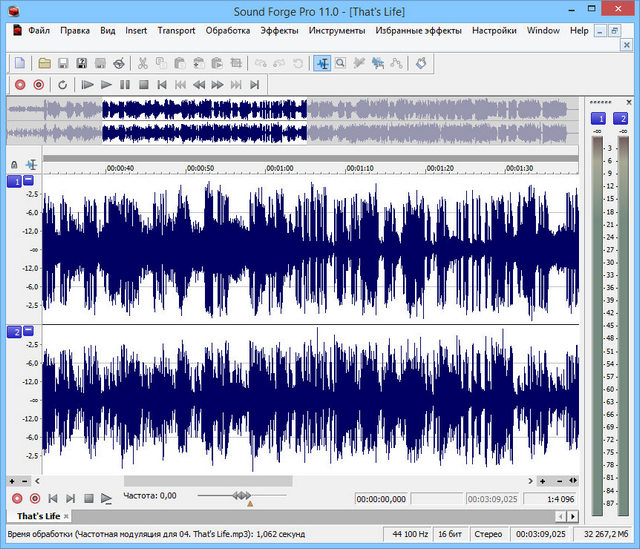Click the Stop button in transport toolbar
The image size is (640, 549).
pos(144,85)
